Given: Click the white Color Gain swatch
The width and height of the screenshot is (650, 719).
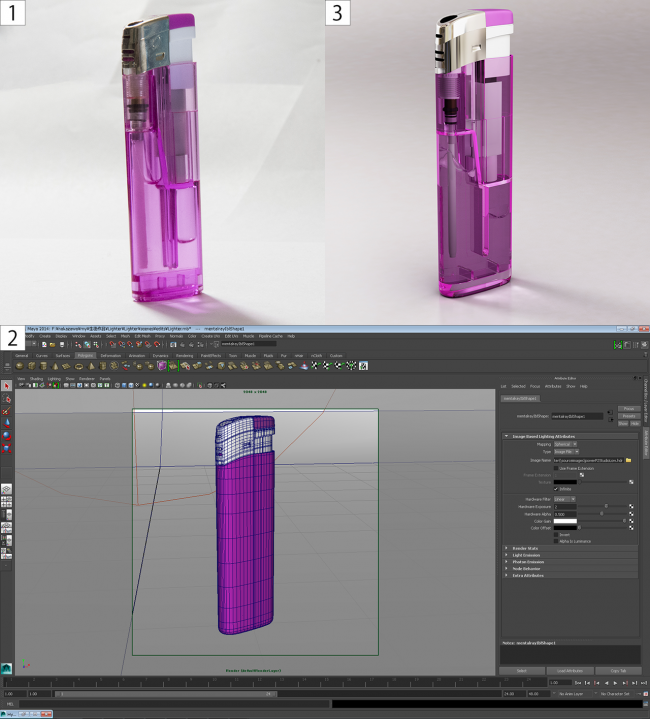Looking at the screenshot, I should point(565,522).
